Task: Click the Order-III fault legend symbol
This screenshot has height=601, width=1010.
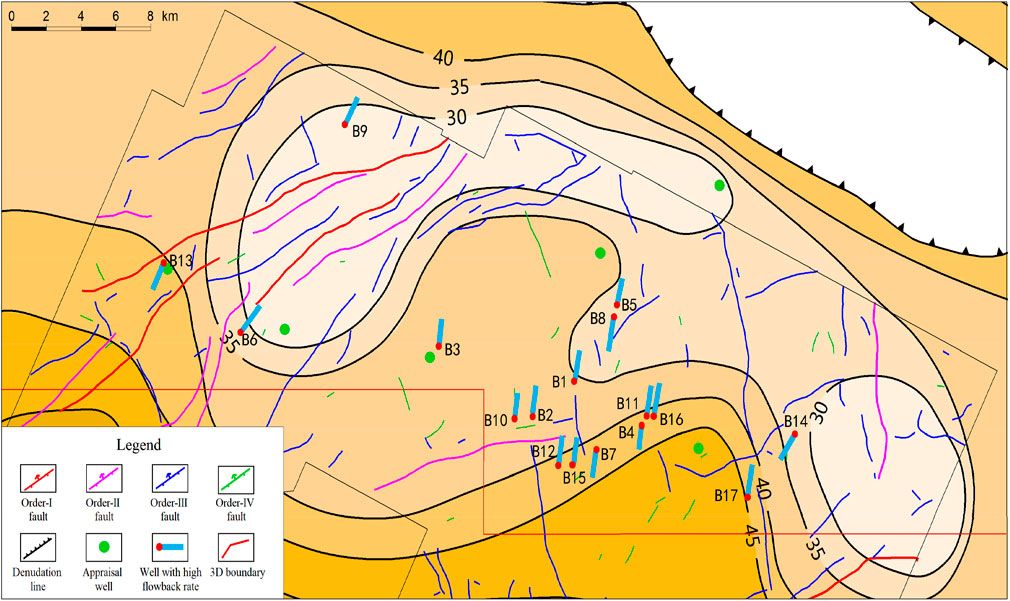Action: [x=169, y=479]
